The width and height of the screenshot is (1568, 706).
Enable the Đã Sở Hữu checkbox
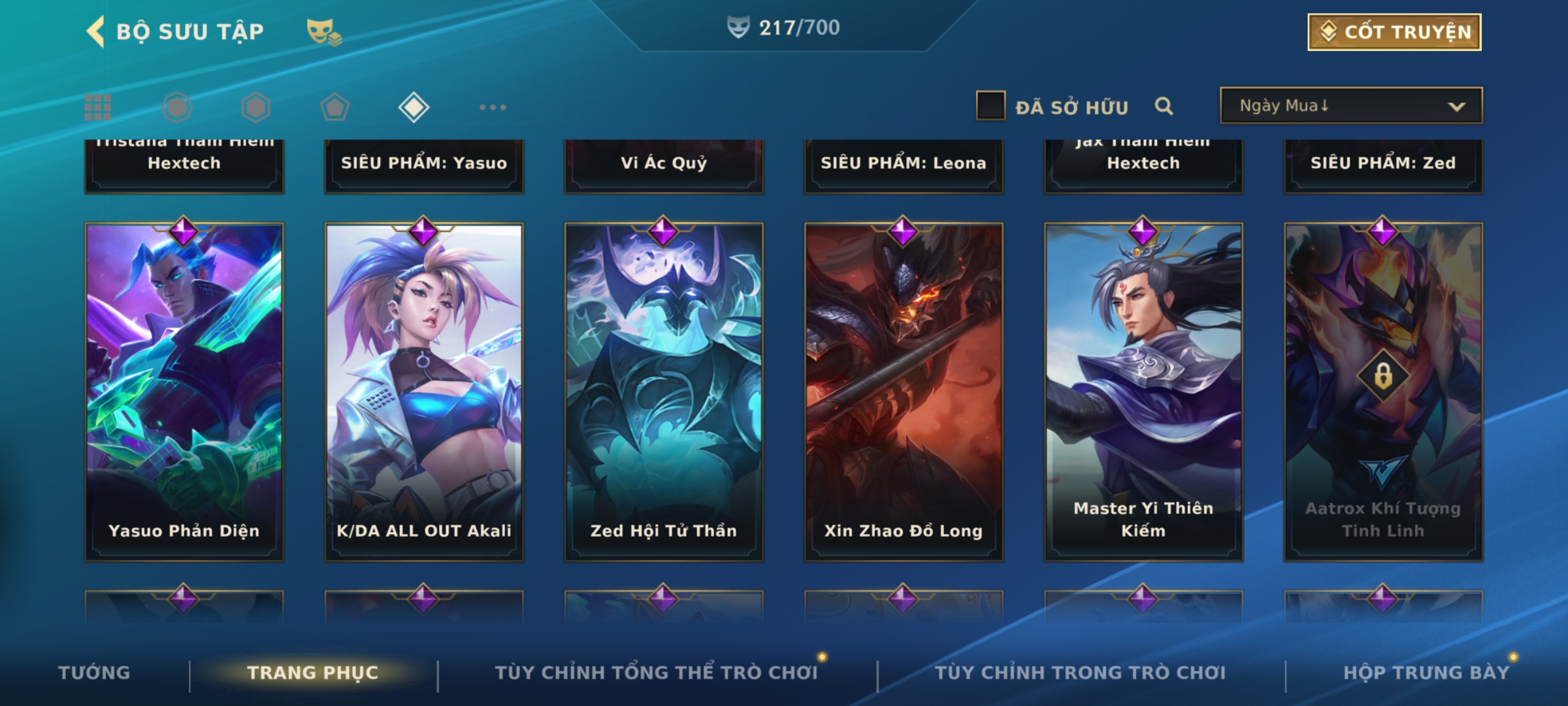pyautogui.click(x=990, y=106)
